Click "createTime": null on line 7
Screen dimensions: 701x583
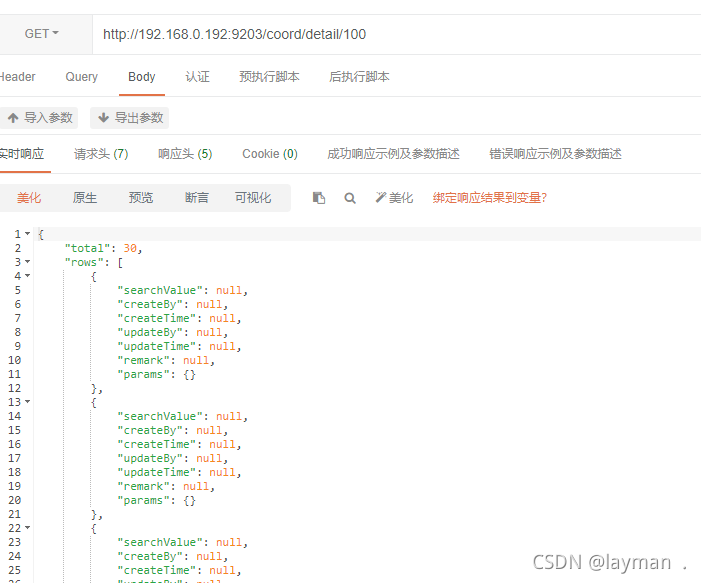tap(179, 318)
